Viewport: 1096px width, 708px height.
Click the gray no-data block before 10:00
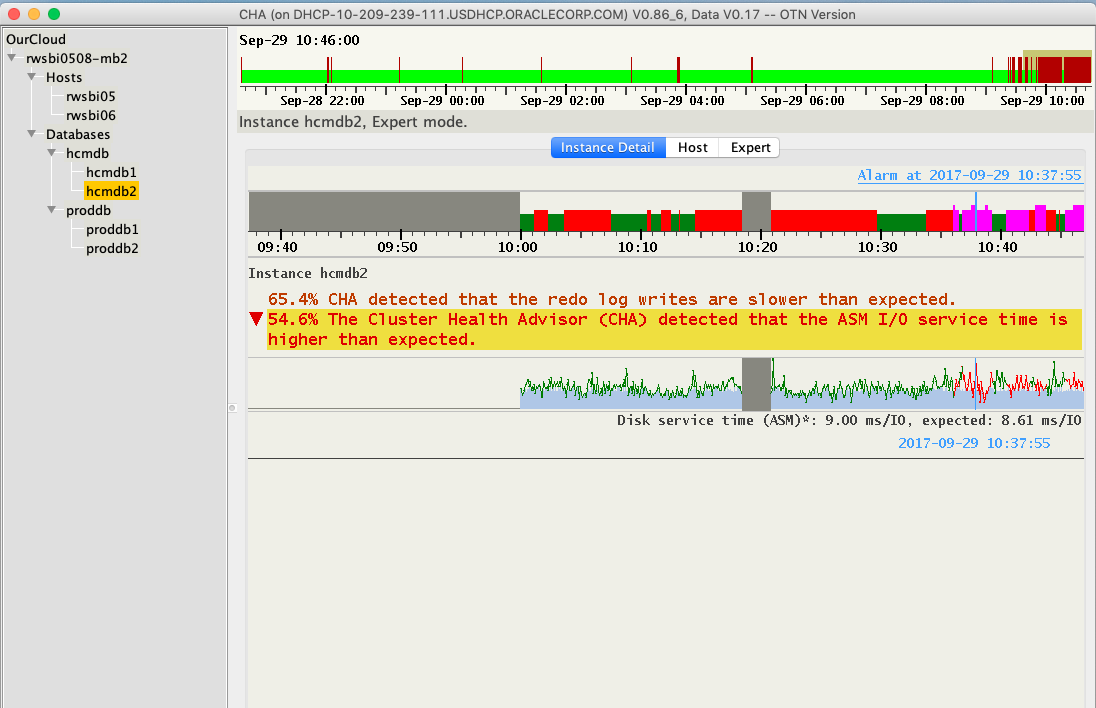click(x=384, y=211)
